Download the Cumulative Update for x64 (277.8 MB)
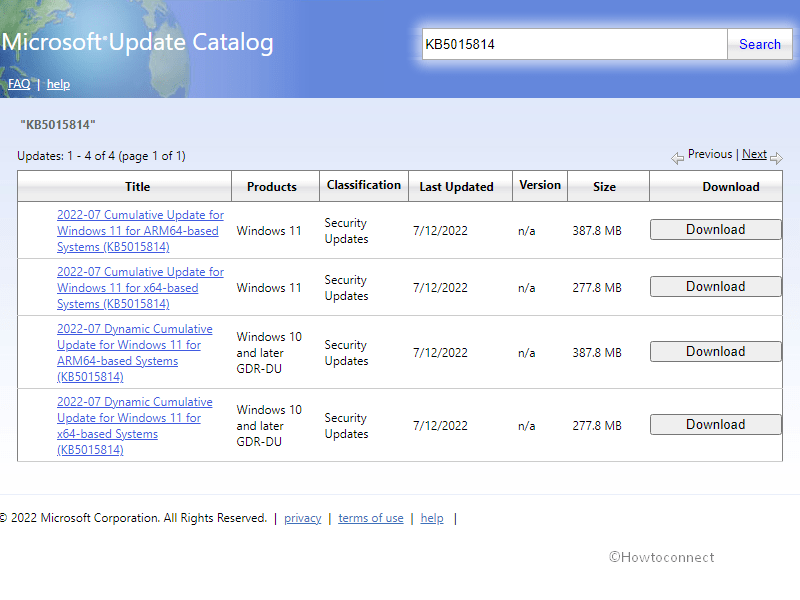The image size is (800, 600). 715,287
